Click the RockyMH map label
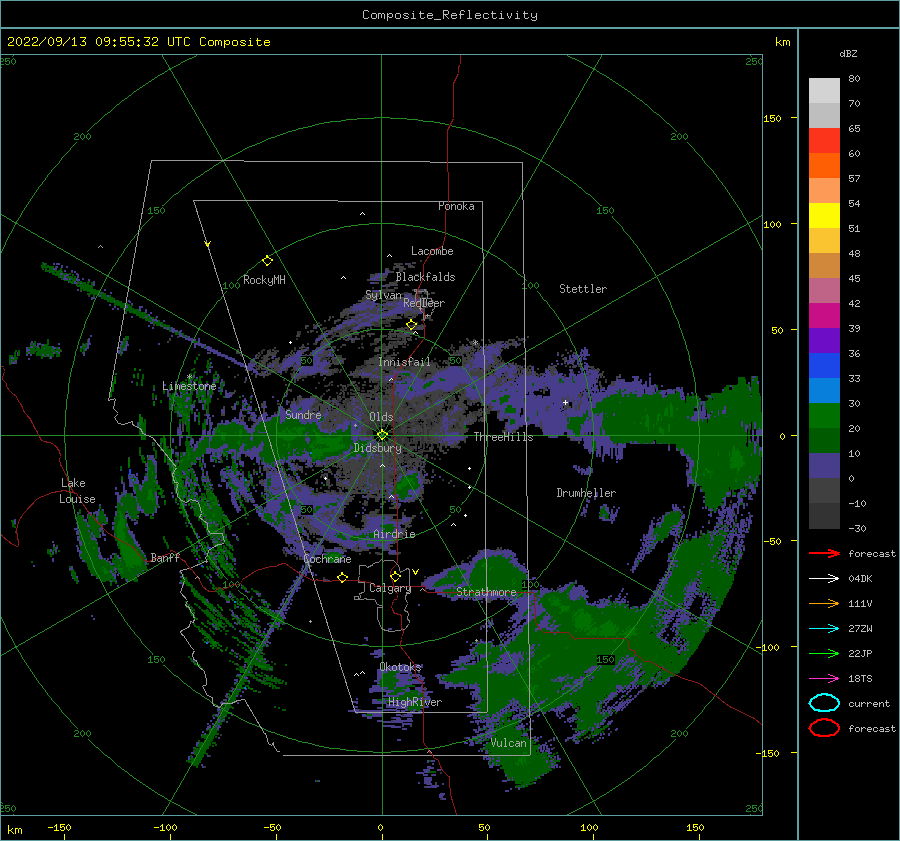 pos(264,280)
